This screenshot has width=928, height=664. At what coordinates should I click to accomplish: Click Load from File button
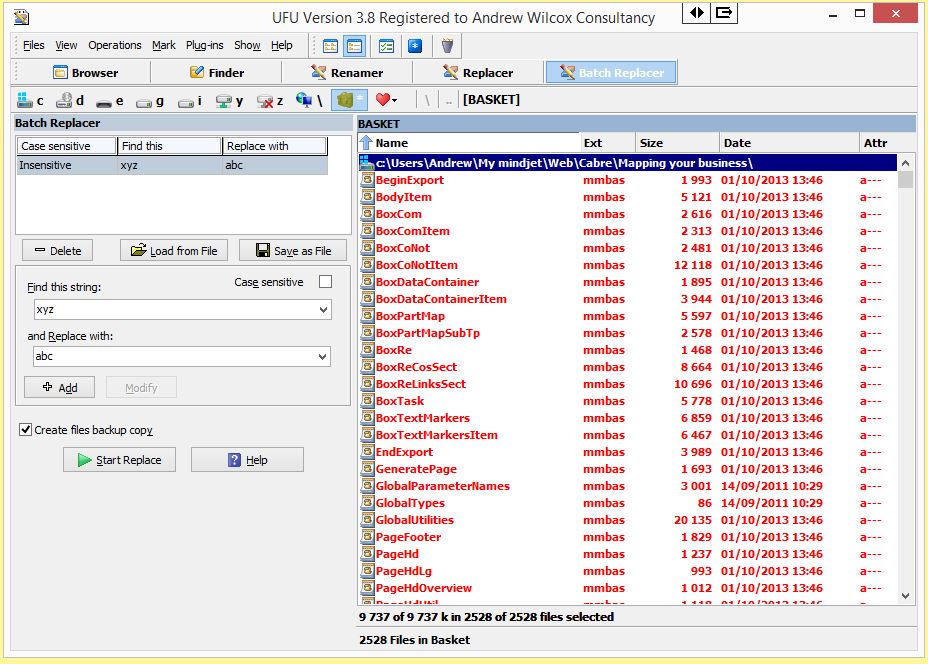(x=174, y=250)
